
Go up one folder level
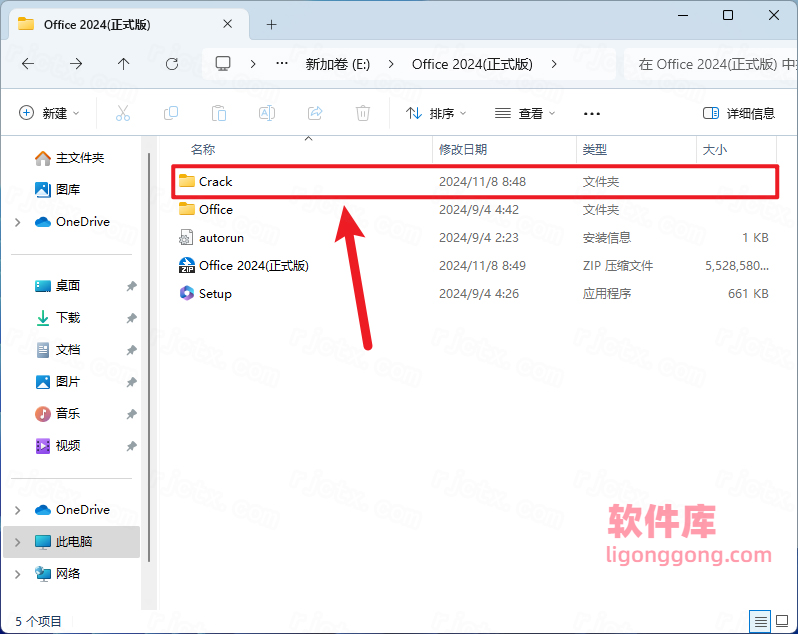pyautogui.click(x=124, y=64)
